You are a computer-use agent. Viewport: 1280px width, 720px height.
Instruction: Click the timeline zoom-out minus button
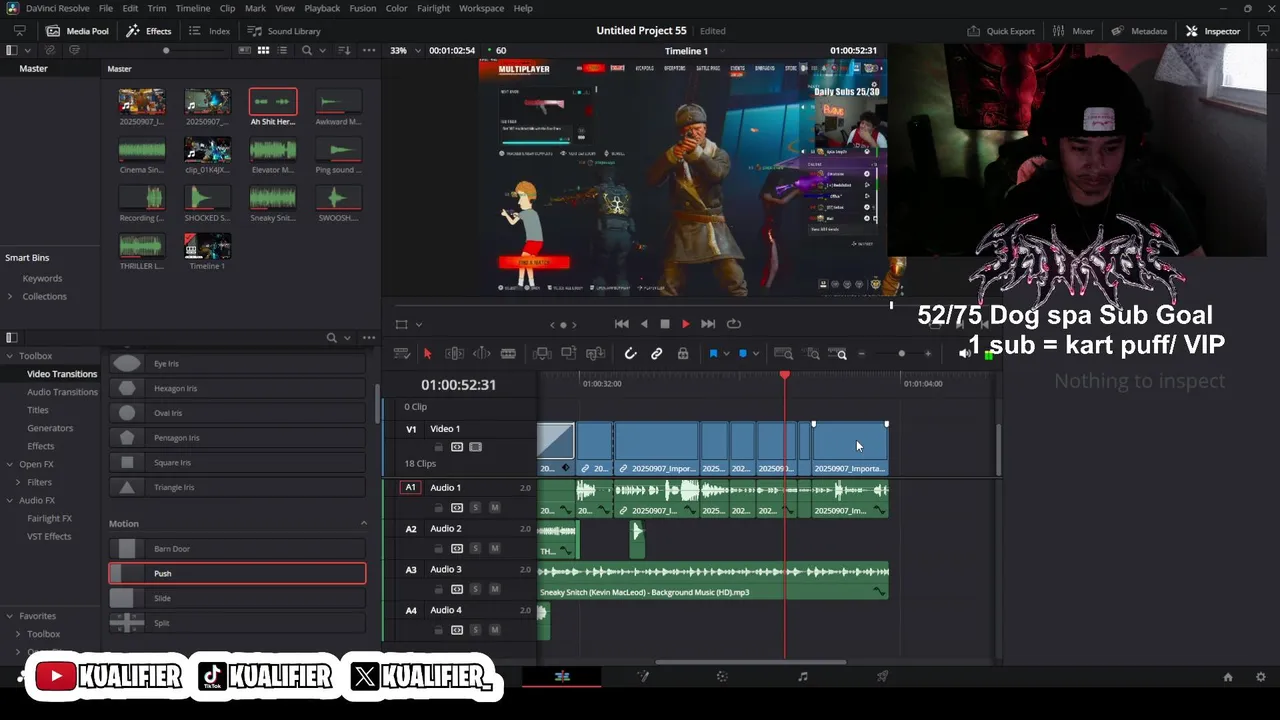pos(862,354)
